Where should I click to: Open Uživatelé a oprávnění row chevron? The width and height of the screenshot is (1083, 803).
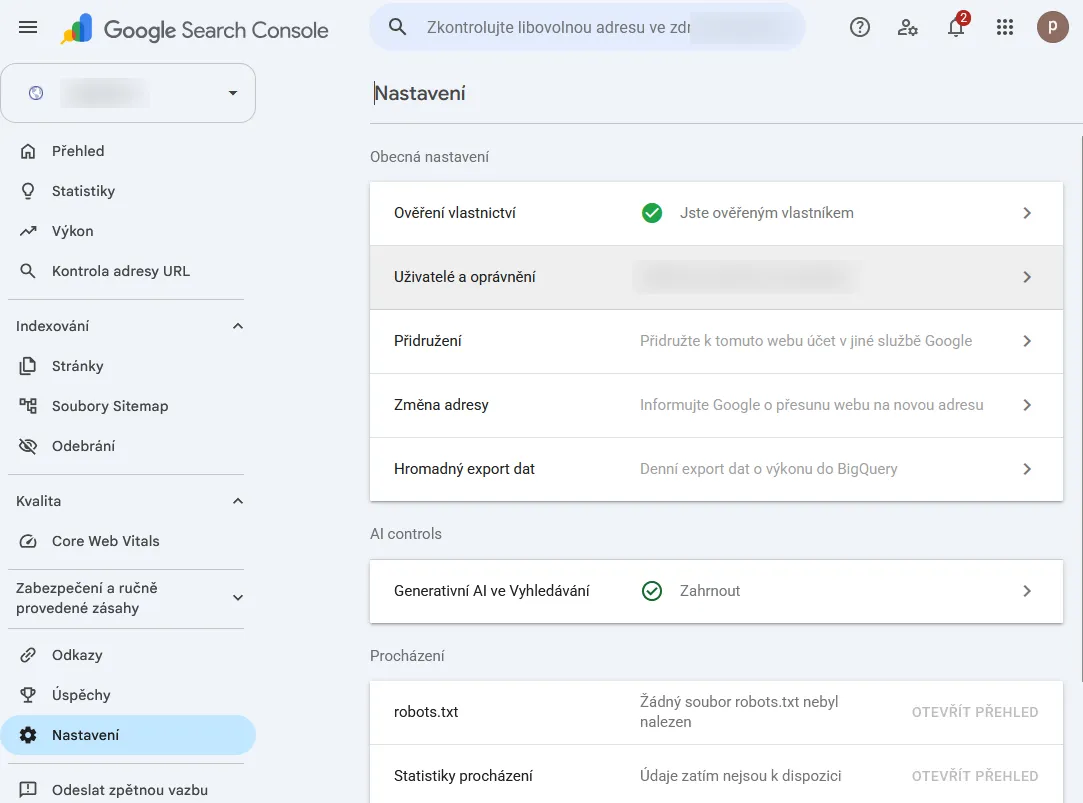1027,277
